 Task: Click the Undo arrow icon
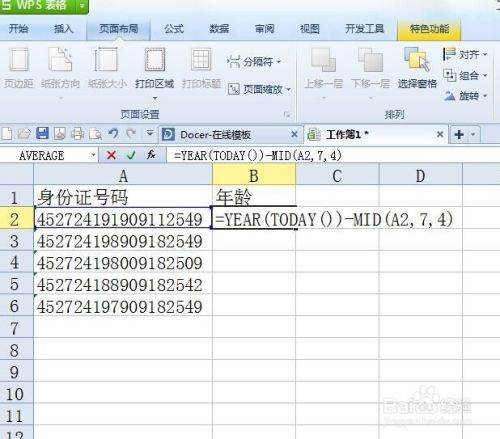[113, 134]
